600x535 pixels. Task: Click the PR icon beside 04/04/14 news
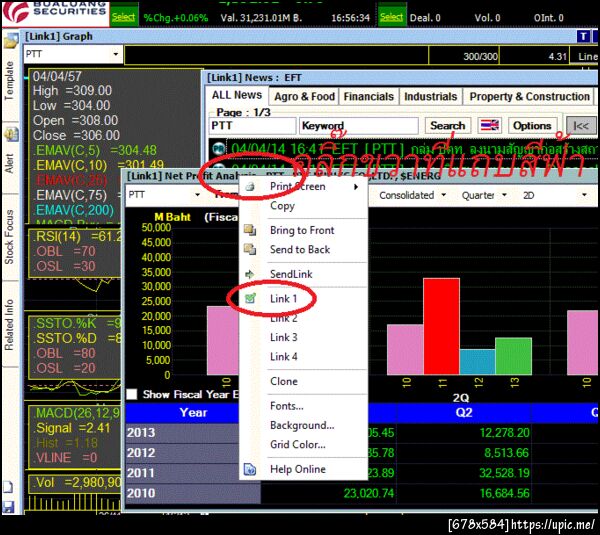tap(218, 148)
